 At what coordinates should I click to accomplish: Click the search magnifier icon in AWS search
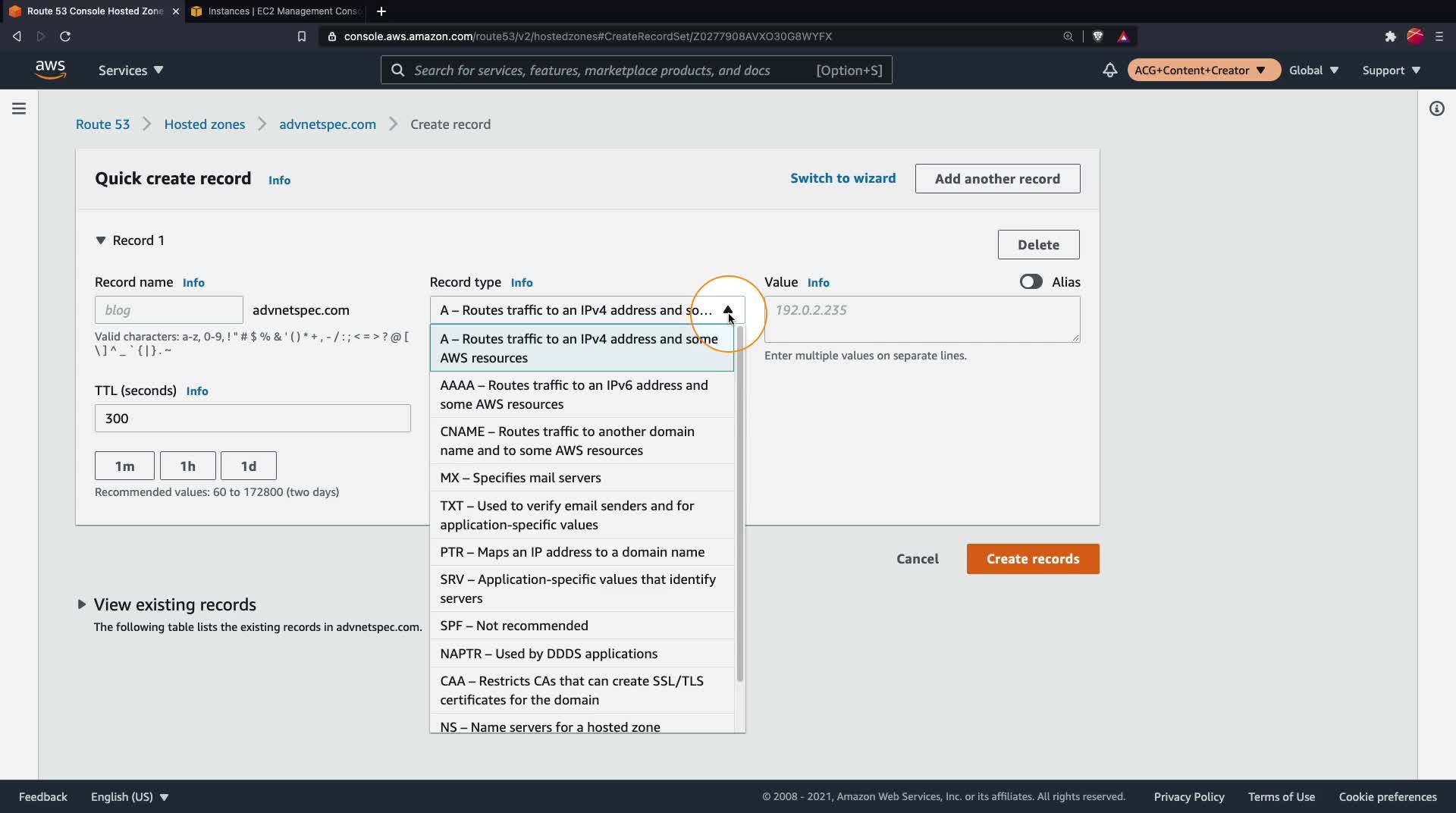tap(397, 70)
